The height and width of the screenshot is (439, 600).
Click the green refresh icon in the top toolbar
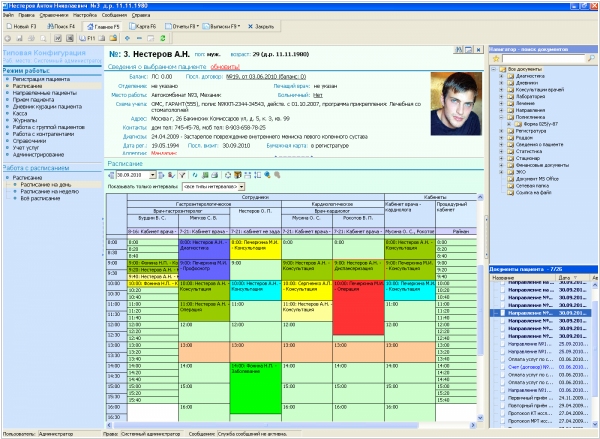[163, 38]
